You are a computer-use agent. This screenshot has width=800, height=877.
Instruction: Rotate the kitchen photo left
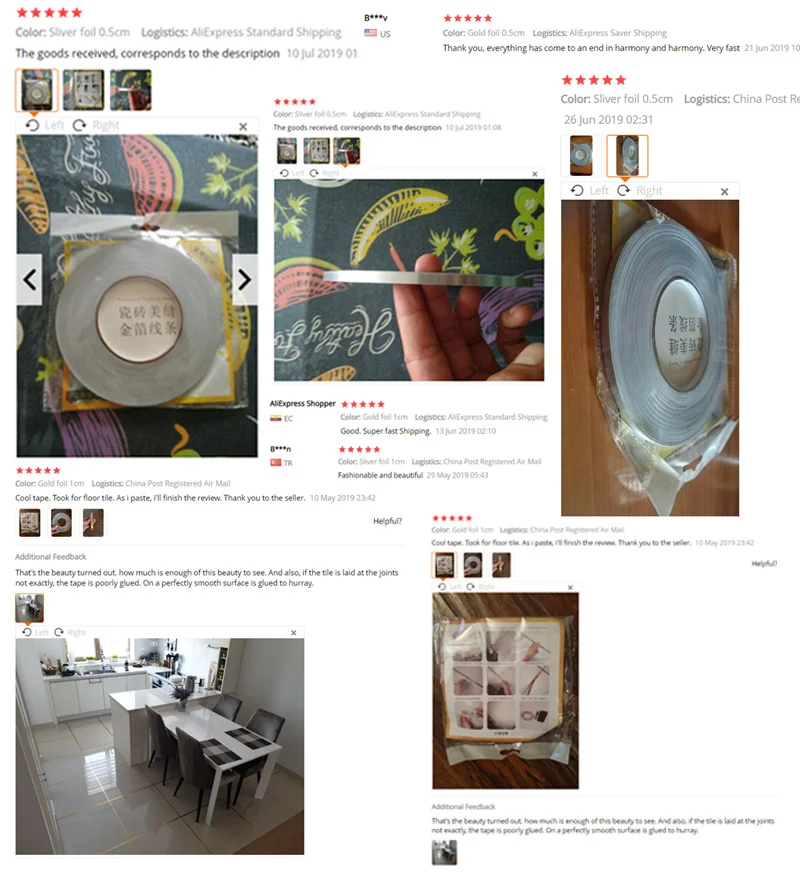(x=35, y=633)
